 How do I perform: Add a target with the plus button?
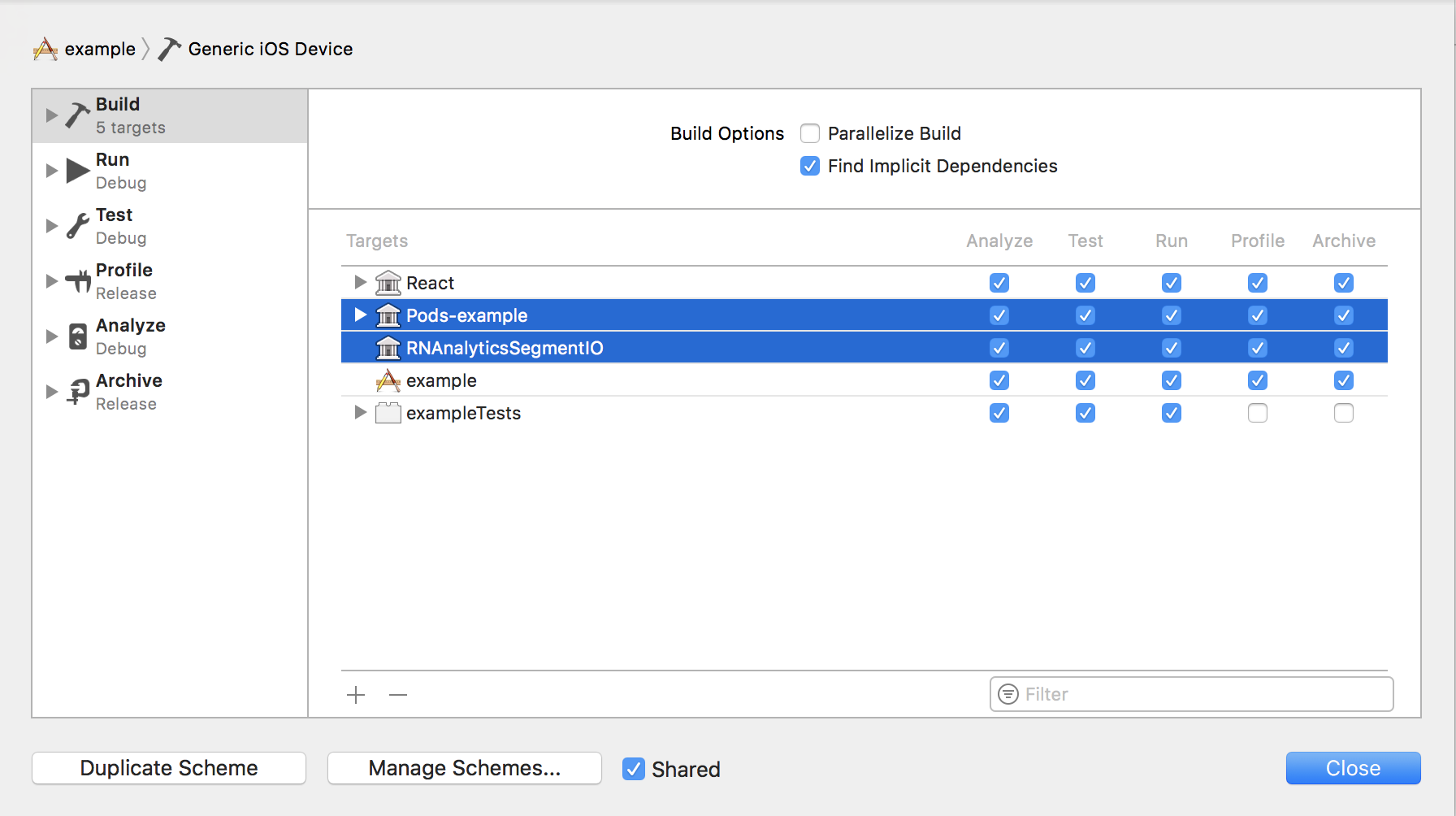[356, 695]
